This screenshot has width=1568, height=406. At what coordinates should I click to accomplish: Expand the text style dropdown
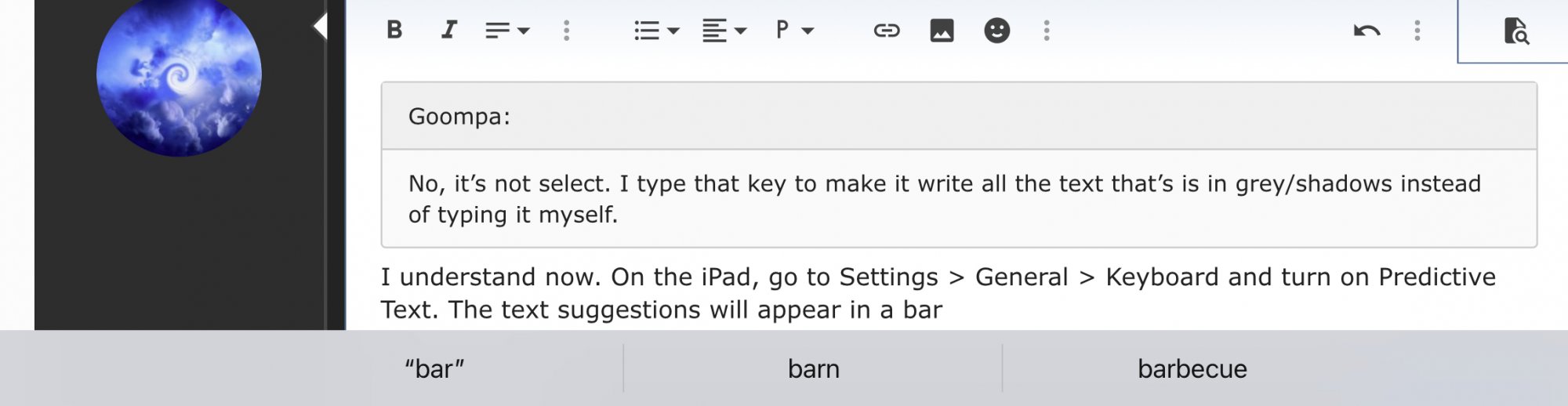tap(507, 31)
